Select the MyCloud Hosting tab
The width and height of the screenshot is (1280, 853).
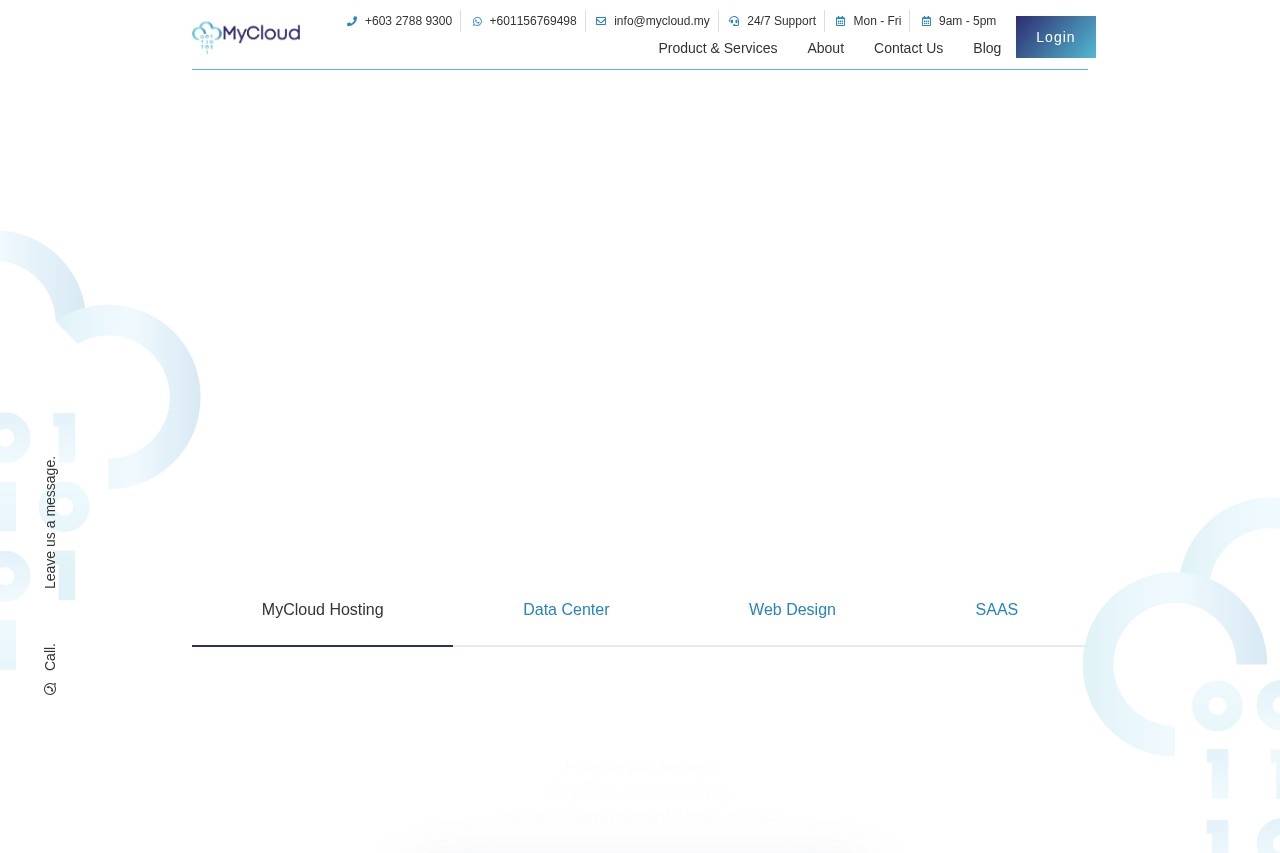pyautogui.click(x=322, y=610)
